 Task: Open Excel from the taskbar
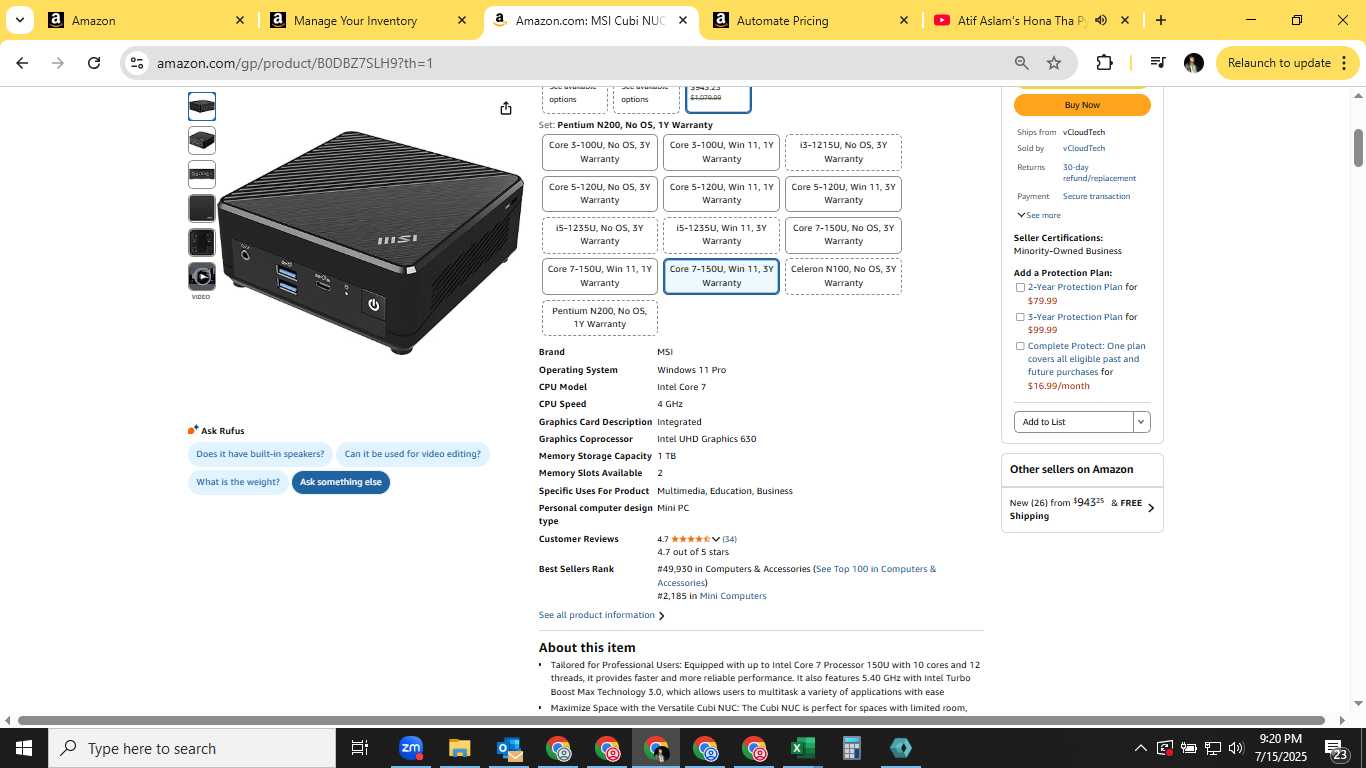[x=802, y=748]
